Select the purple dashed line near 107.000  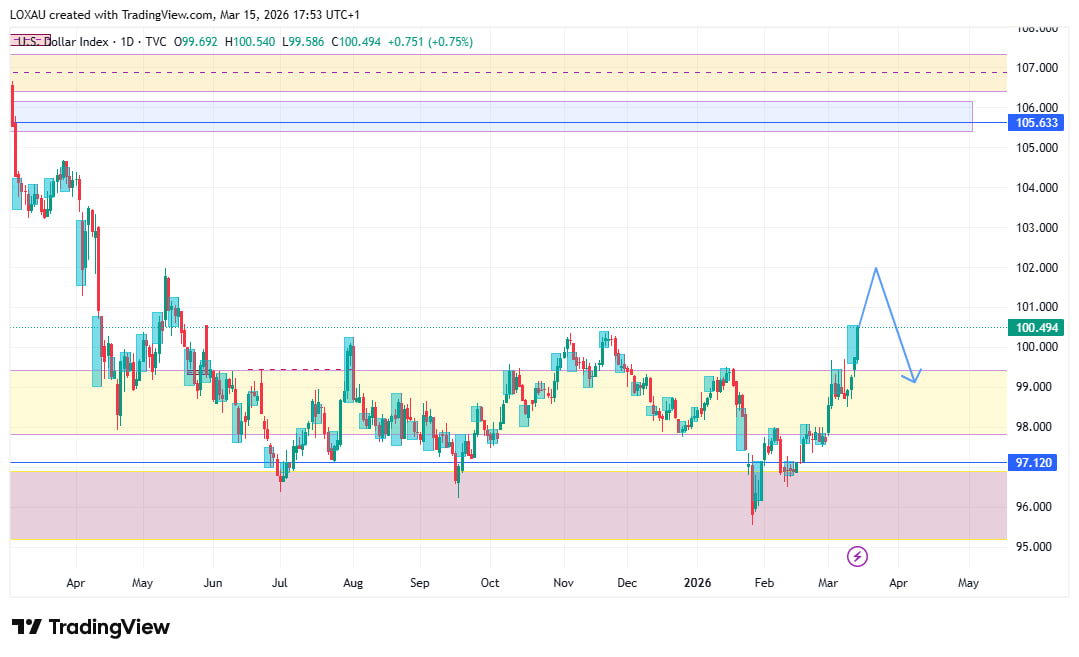[x=500, y=73]
